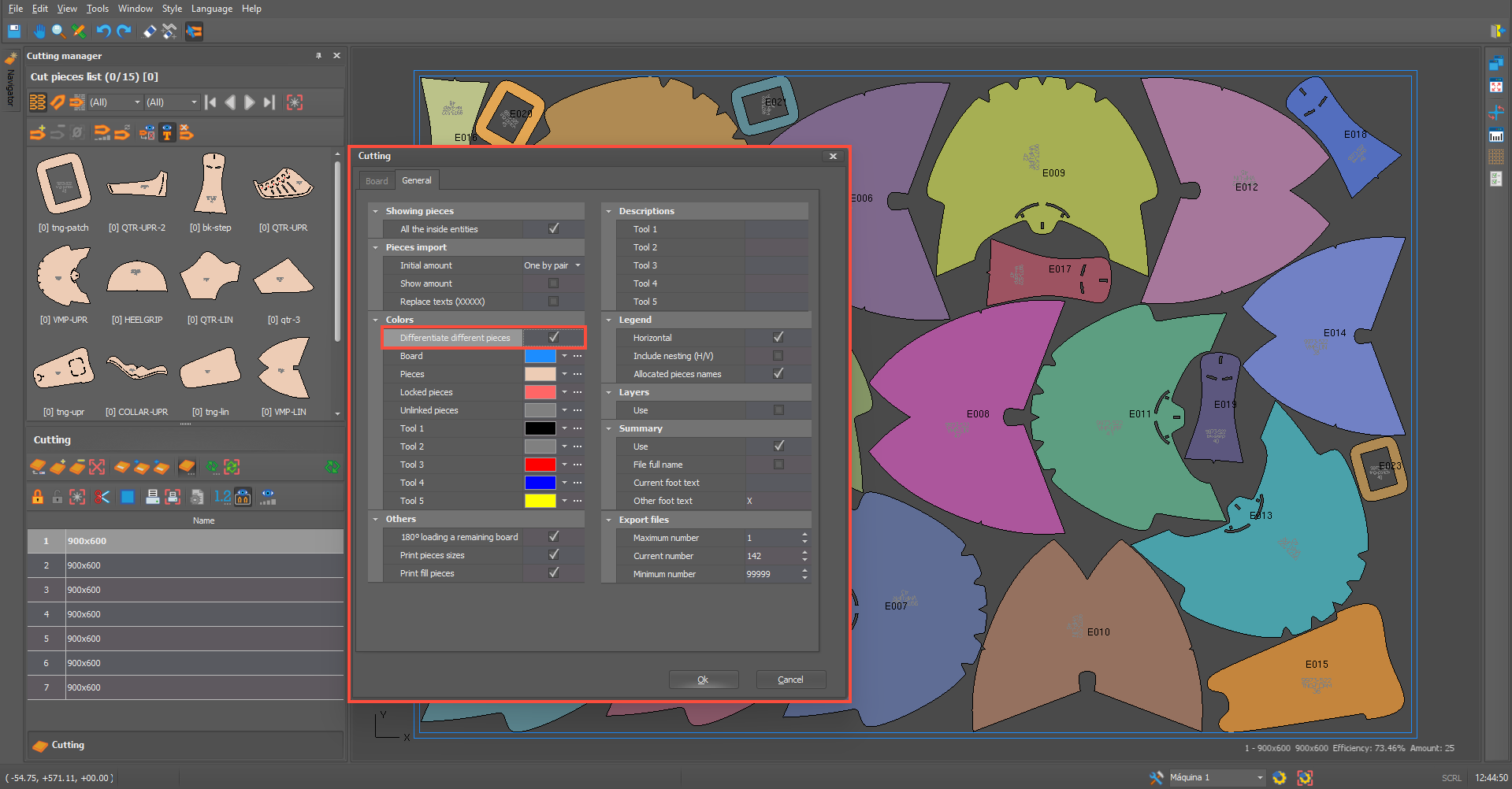Open the Tools menu
Viewport: 1512px width, 789px height.
coord(98,9)
